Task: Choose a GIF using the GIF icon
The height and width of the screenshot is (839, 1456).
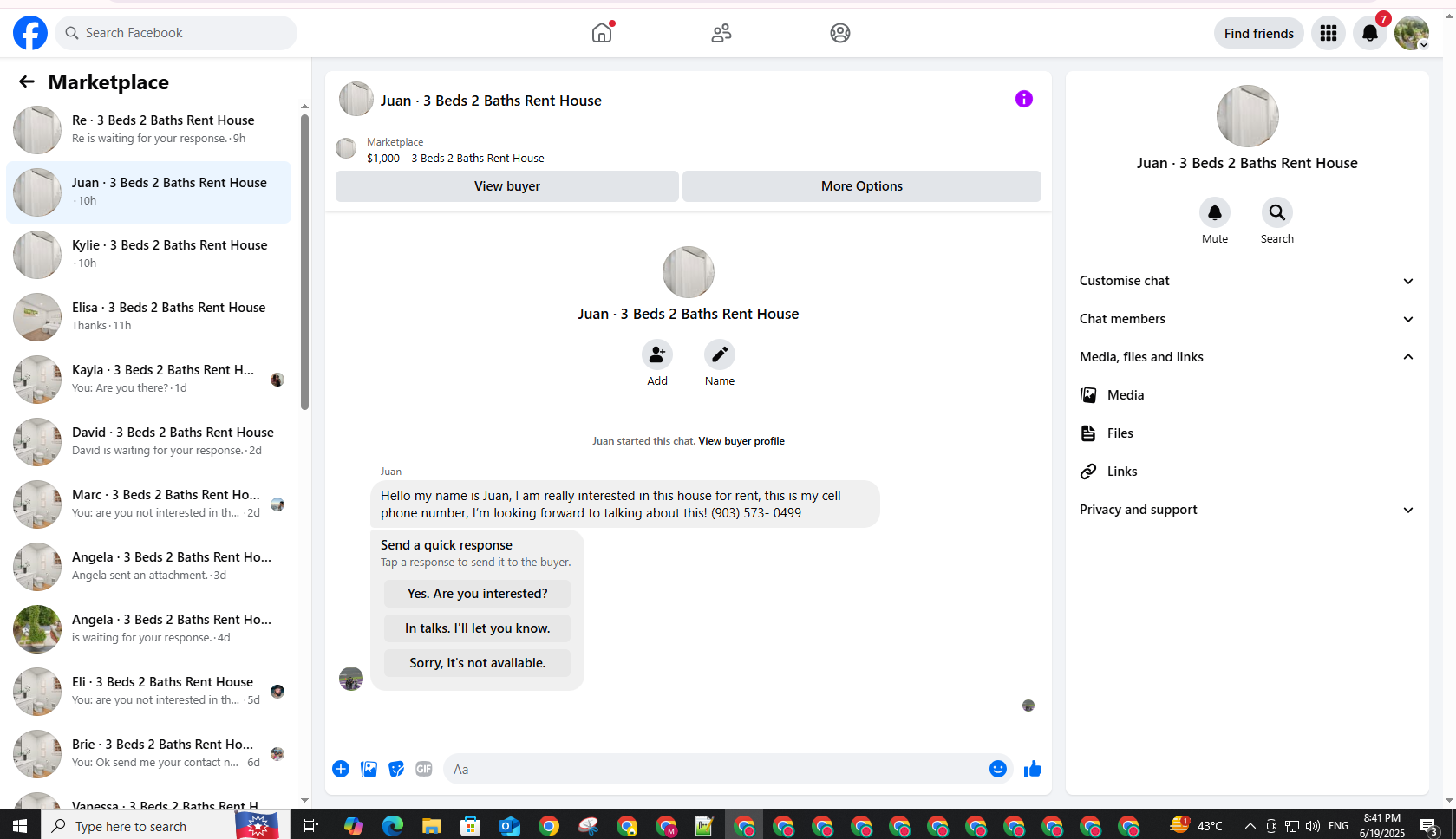Action: click(424, 769)
